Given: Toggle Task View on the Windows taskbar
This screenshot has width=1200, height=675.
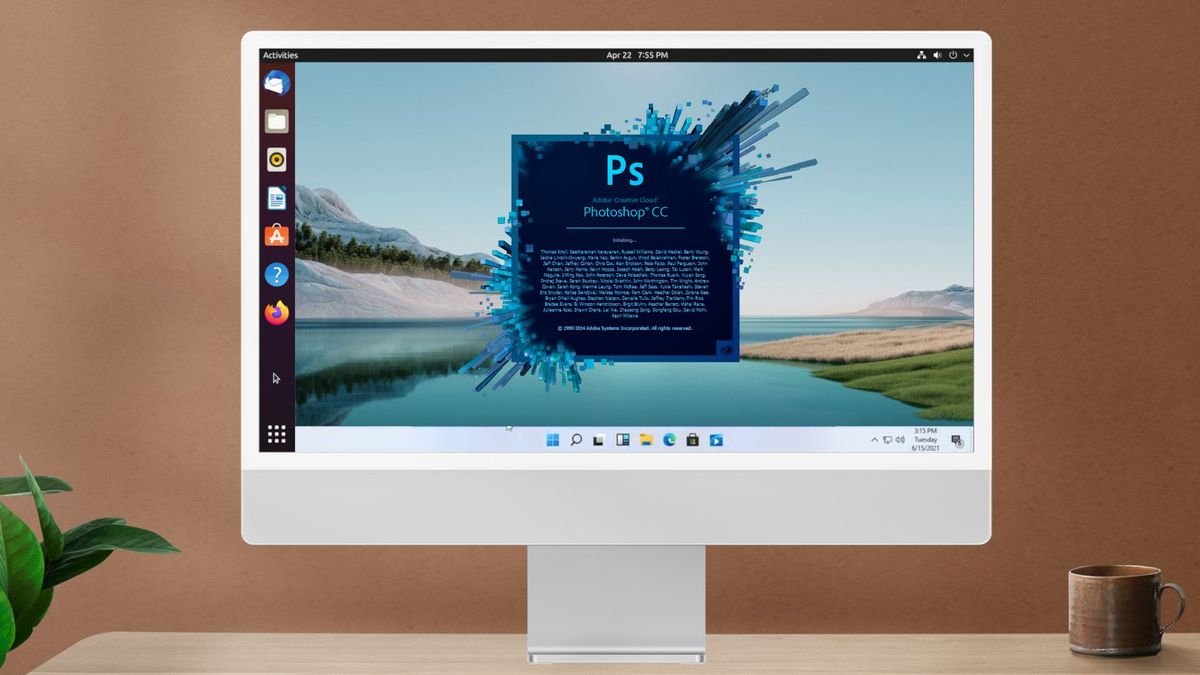Looking at the screenshot, I should (x=597, y=437).
